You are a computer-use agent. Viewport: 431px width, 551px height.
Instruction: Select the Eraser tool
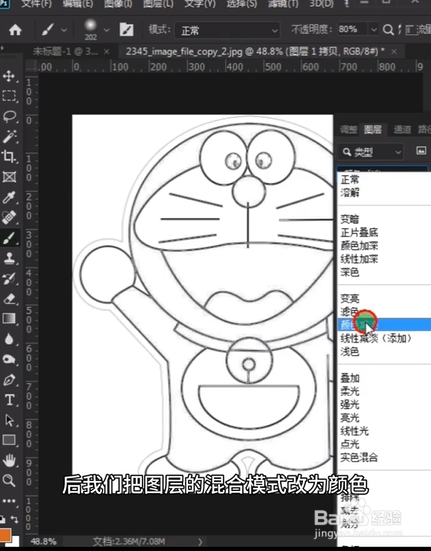[9, 299]
